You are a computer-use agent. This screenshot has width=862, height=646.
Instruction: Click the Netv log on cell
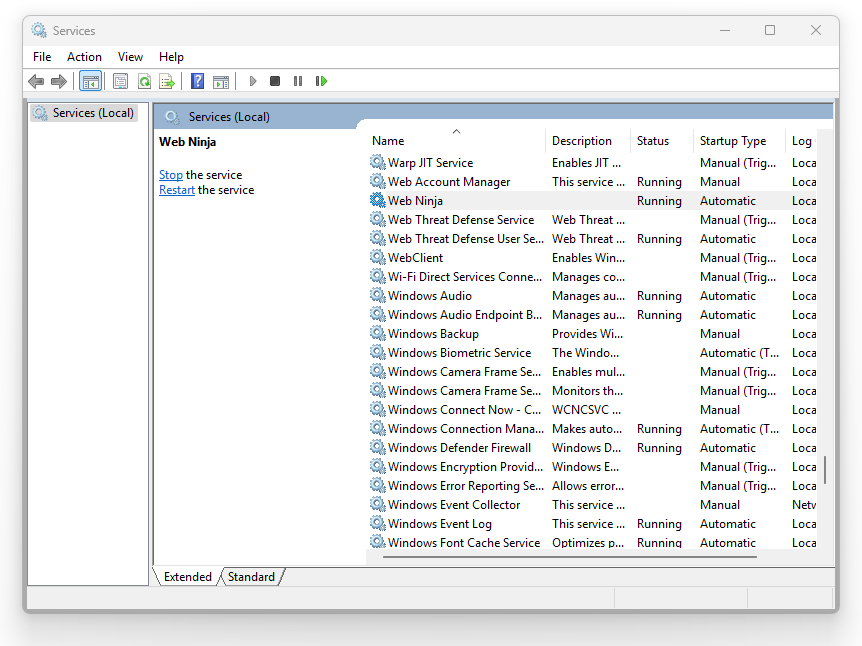804,505
